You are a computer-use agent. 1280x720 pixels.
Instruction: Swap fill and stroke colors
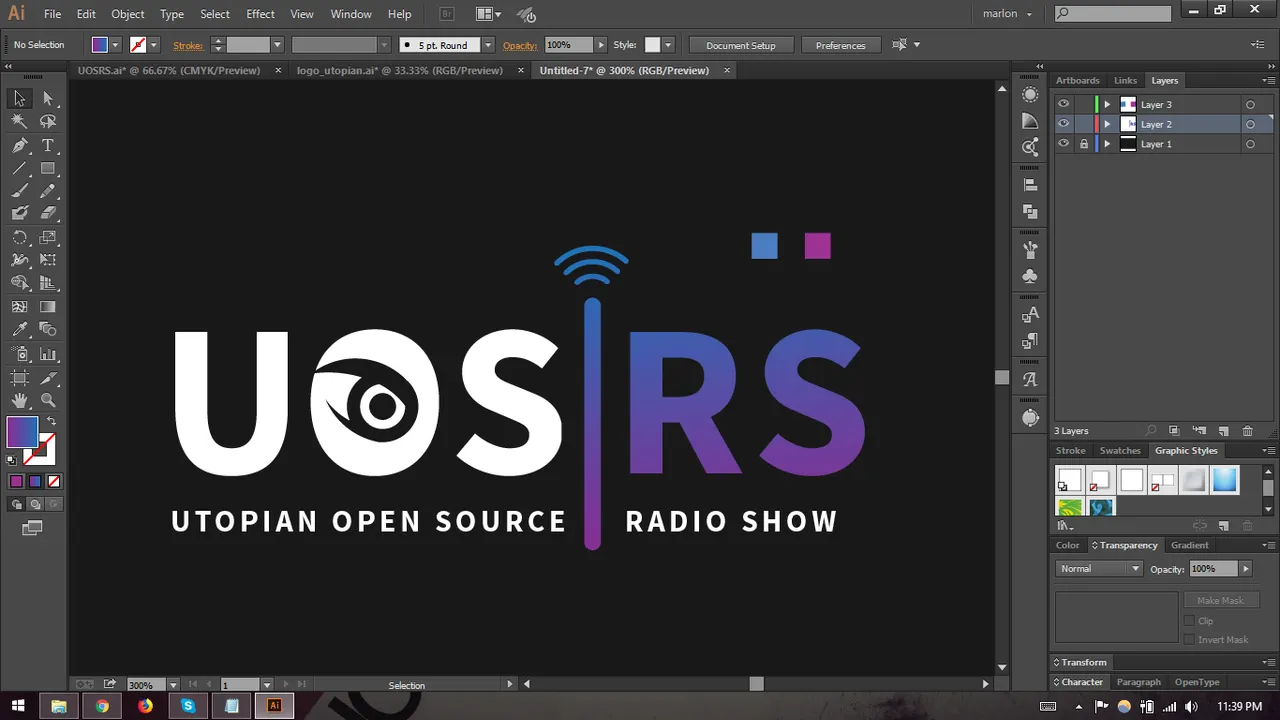pos(51,421)
